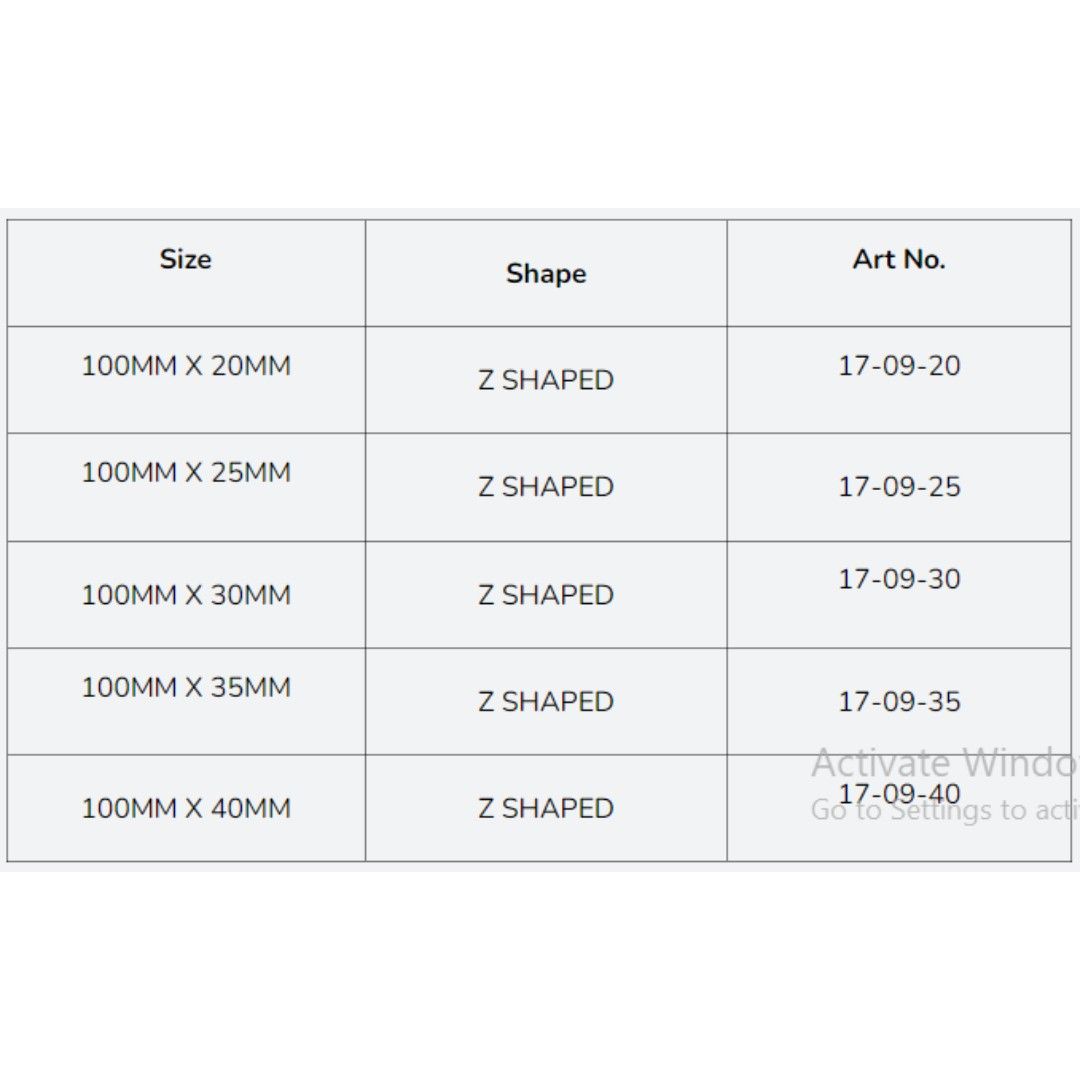Screen dimensions: 1080x1080
Task: Click art number 17-09-35
Action: pyautogui.click(x=899, y=702)
